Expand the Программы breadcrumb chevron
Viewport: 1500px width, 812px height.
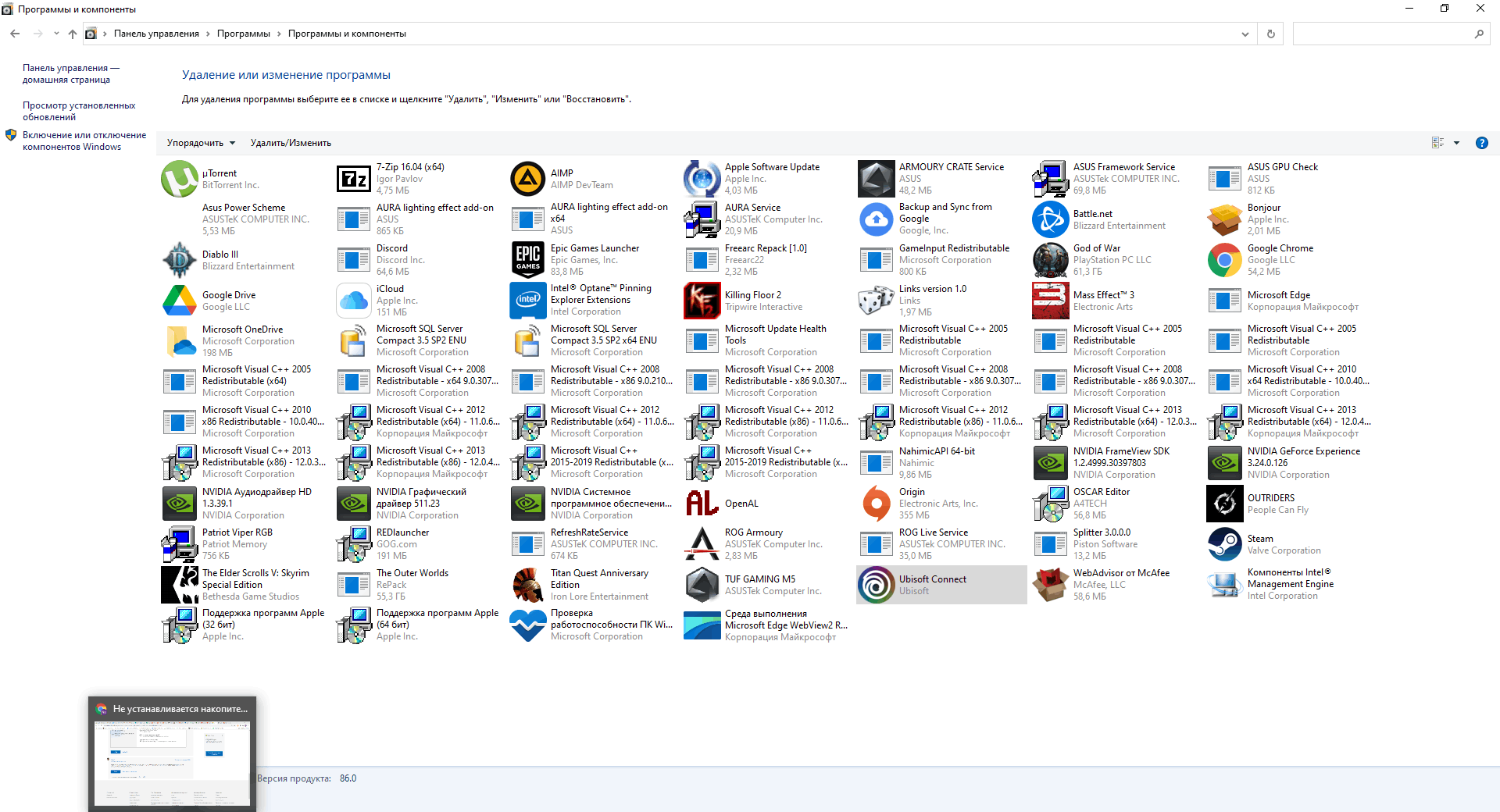(x=279, y=34)
